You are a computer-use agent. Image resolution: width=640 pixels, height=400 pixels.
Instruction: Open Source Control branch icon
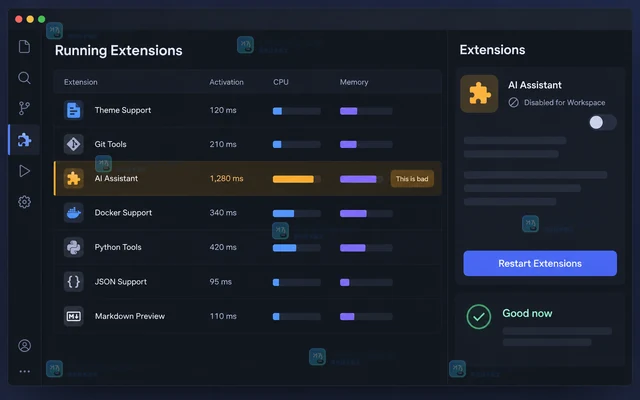24,108
